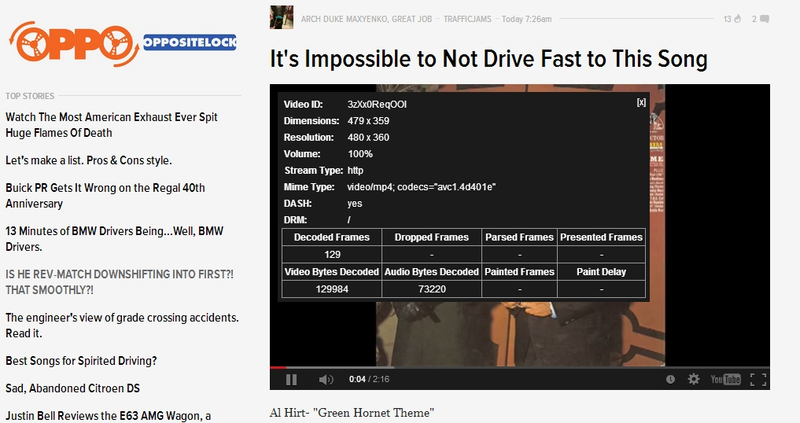Click the Resolution value 480 x 360
800x423 pixels.
click(x=368, y=137)
